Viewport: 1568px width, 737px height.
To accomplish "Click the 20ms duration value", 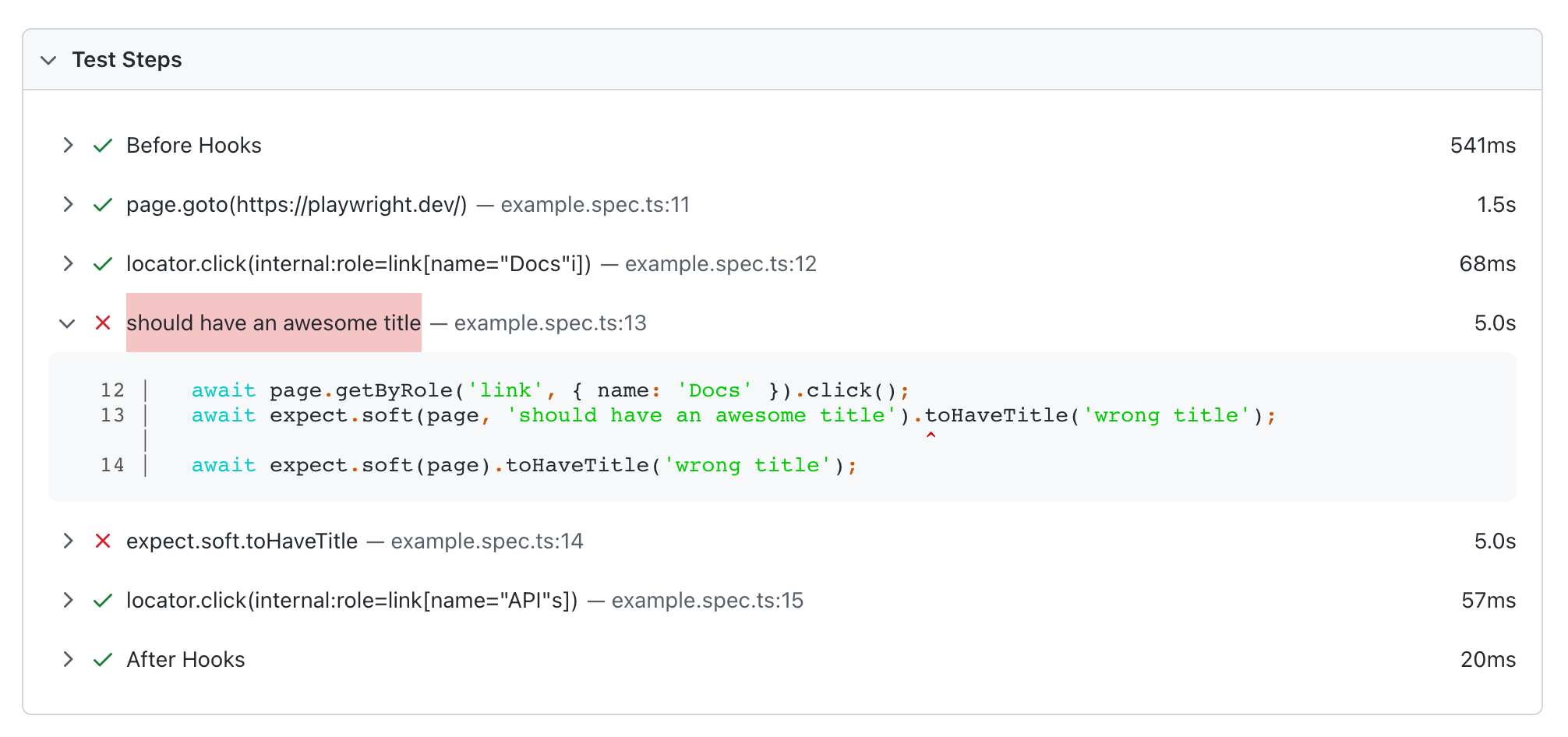I will [1489, 660].
